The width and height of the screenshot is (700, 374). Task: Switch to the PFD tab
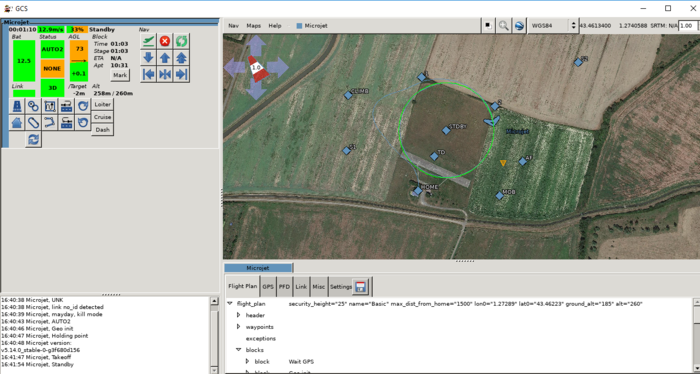[284, 287]
